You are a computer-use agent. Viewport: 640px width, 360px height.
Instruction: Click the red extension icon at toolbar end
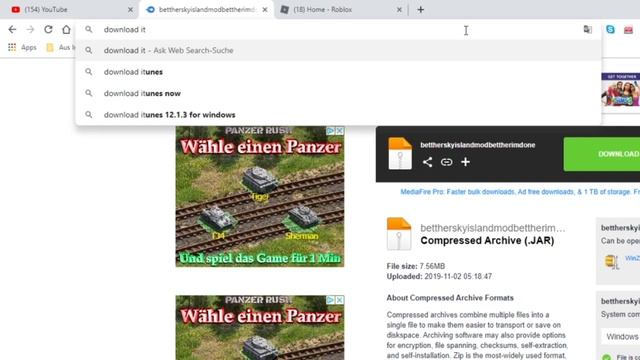coord(628,29)
